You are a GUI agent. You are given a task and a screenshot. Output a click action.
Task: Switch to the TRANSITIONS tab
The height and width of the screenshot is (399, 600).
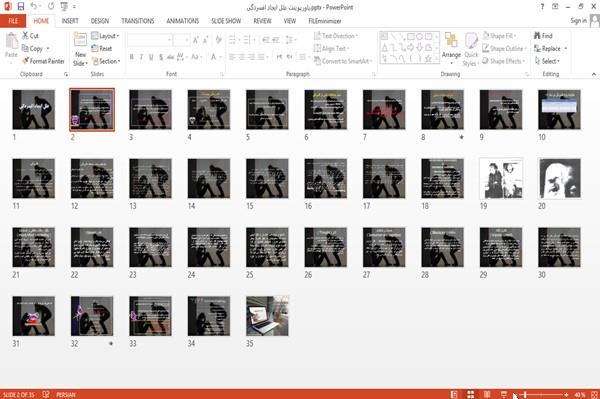click(x=138, y=21)
